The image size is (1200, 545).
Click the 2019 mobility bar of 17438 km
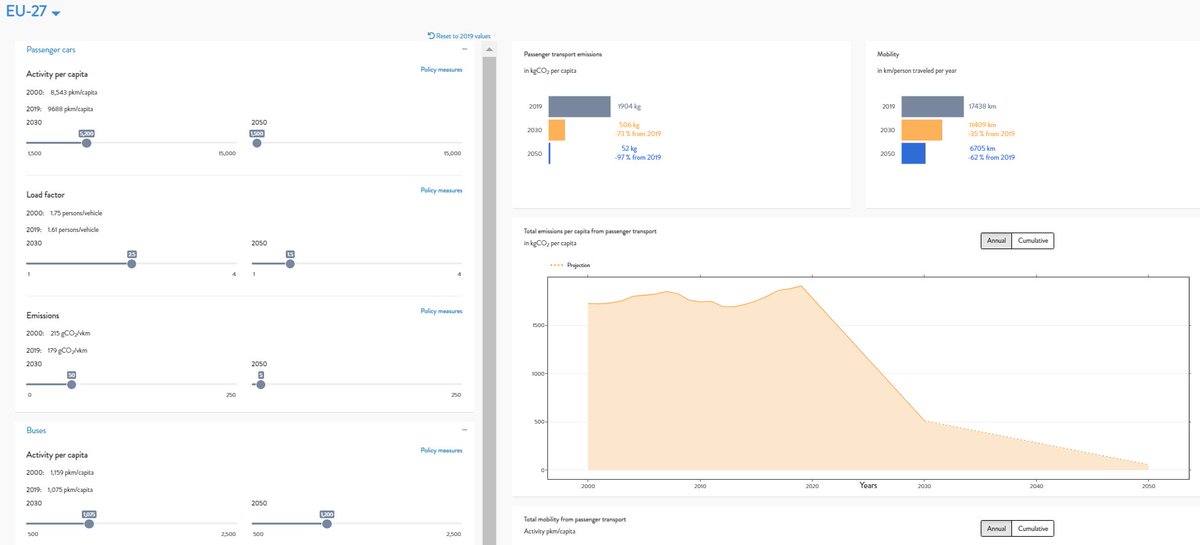pyautogui.click(x=932, y=106)
